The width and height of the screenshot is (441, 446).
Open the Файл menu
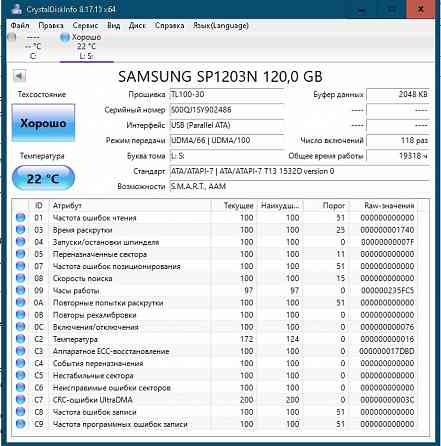click(x=20, y=26)
